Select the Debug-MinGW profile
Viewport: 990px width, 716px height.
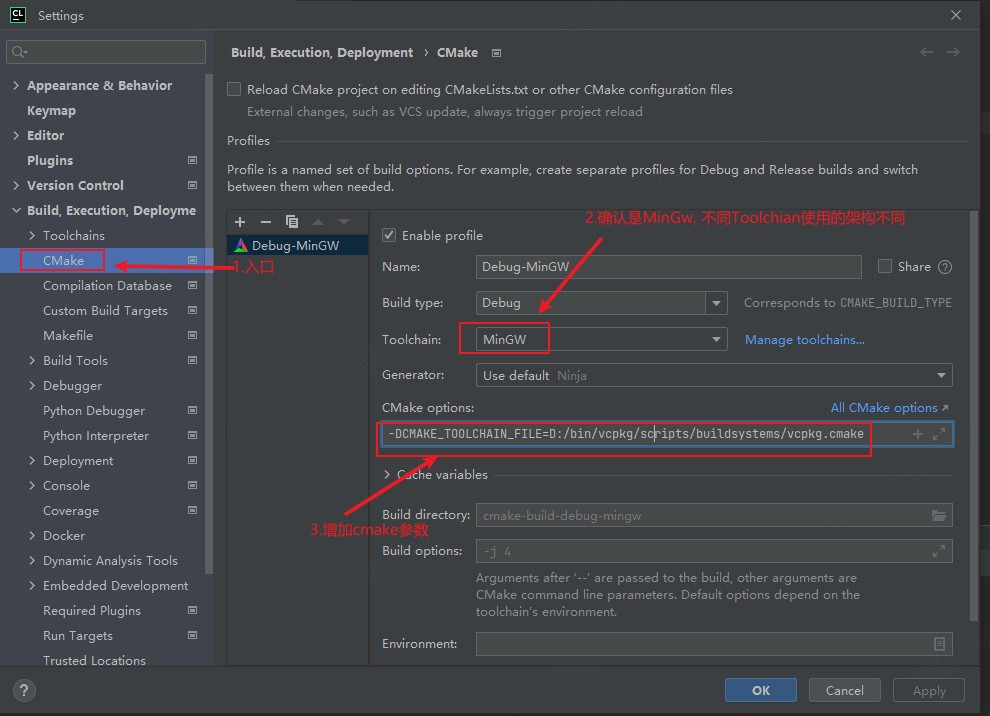click(295, 245)
